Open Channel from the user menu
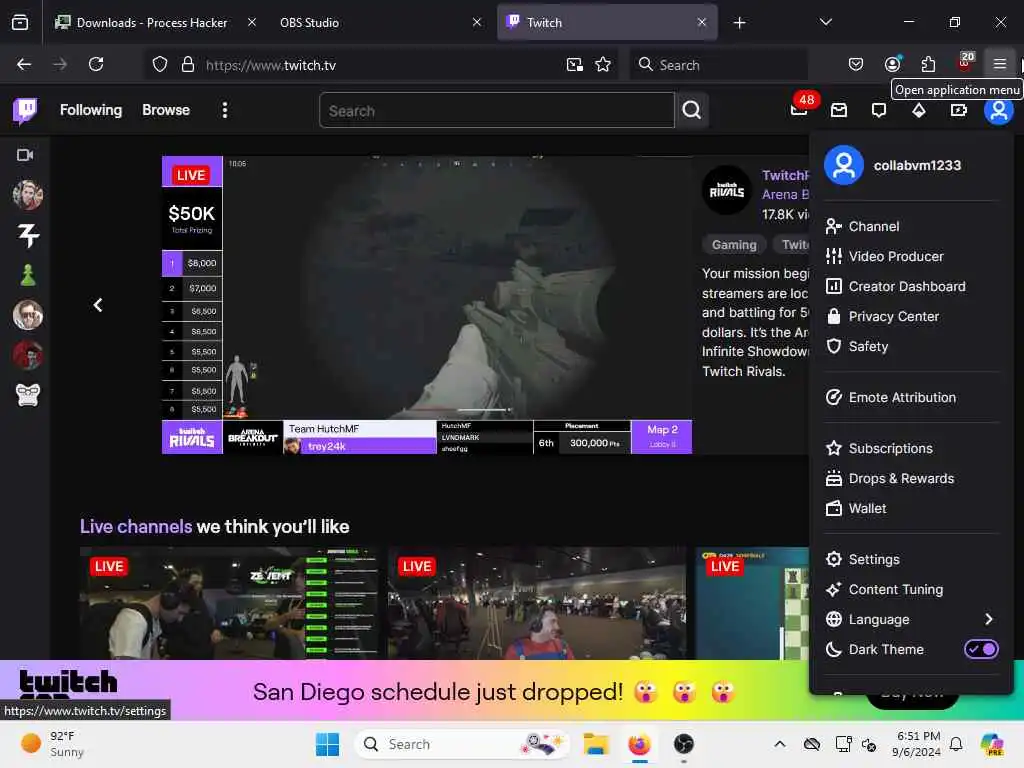The width and height of the screenshot is (1024, 768). click(911, 227)
